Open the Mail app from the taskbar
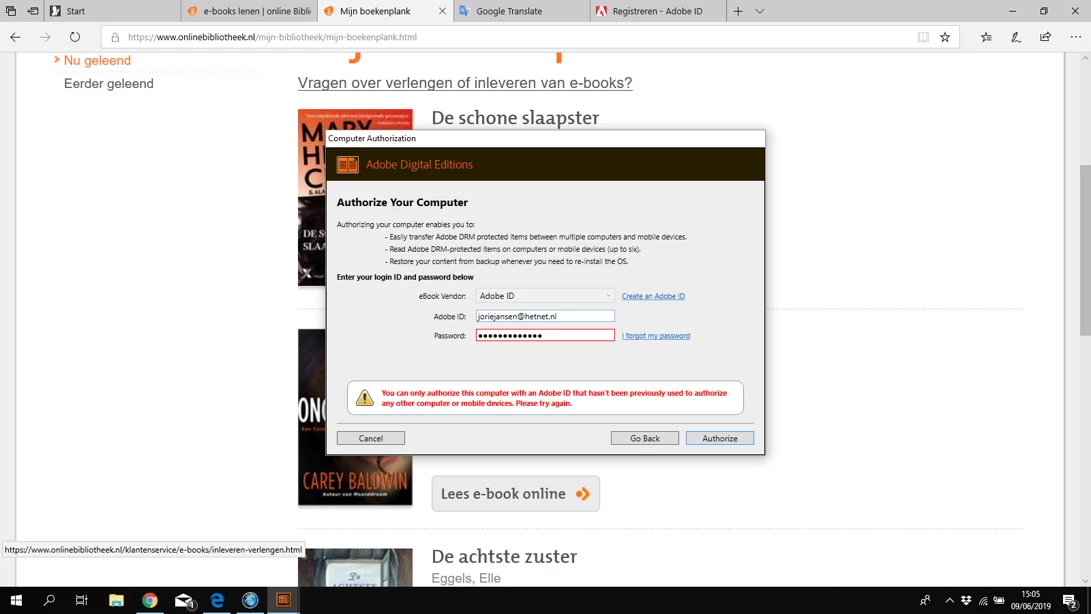Viewport: 1091px width, 614px height. (x=184, y=600)
